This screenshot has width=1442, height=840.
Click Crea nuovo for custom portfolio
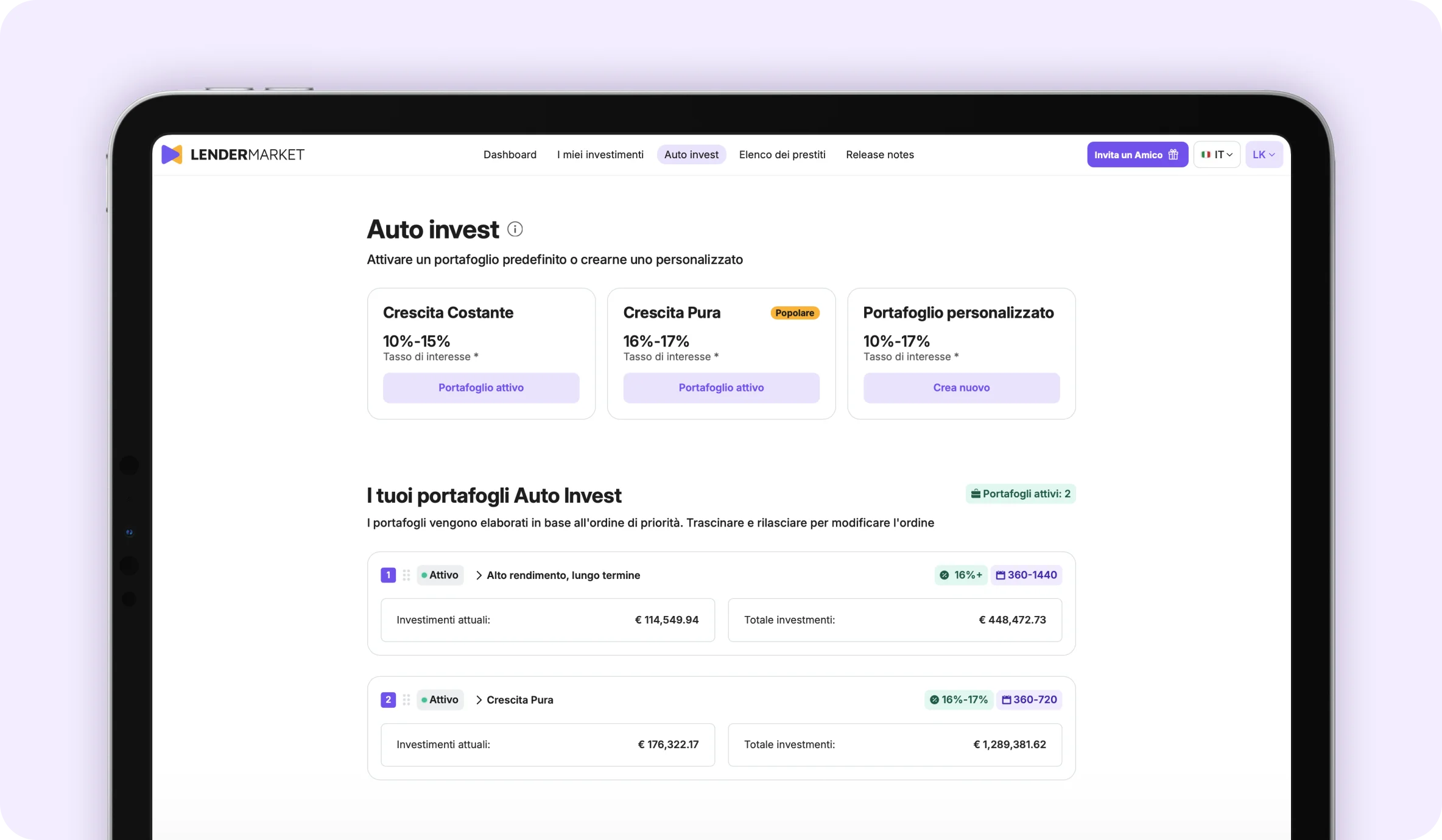click(961, 388)
